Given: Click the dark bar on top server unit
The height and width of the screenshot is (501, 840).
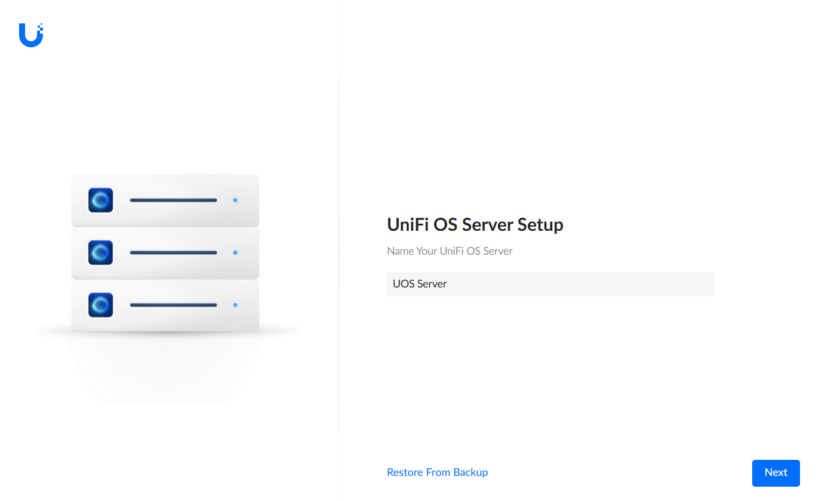Looking at the screenshot, I should [x=173, y=200].
